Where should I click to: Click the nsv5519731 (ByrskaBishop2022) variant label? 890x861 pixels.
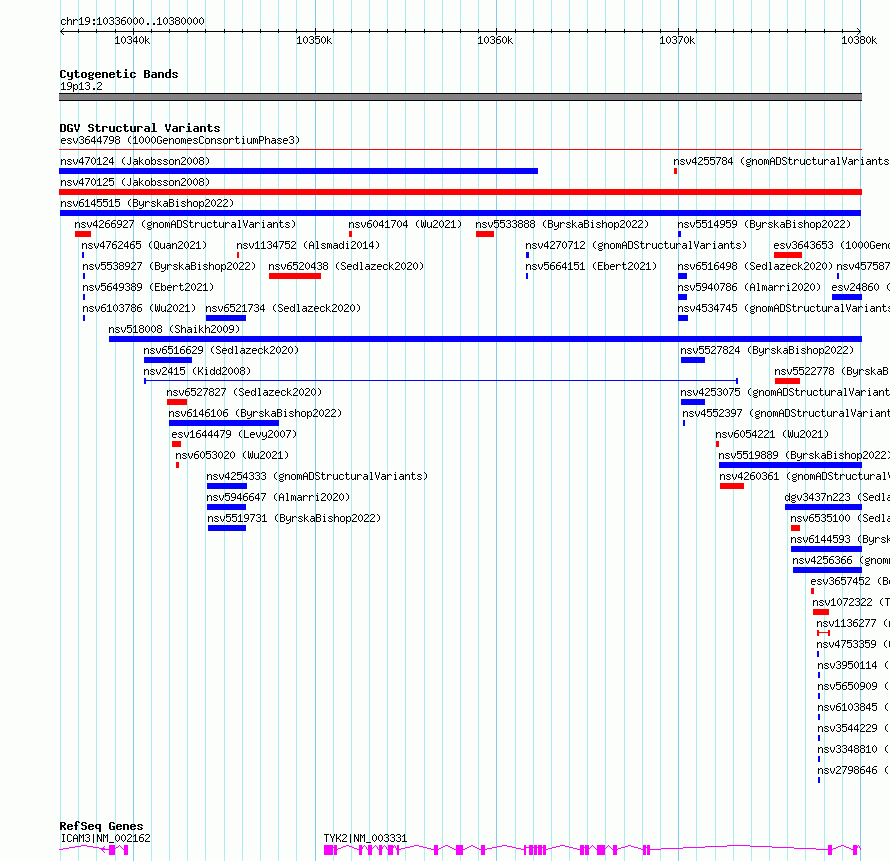294,518
